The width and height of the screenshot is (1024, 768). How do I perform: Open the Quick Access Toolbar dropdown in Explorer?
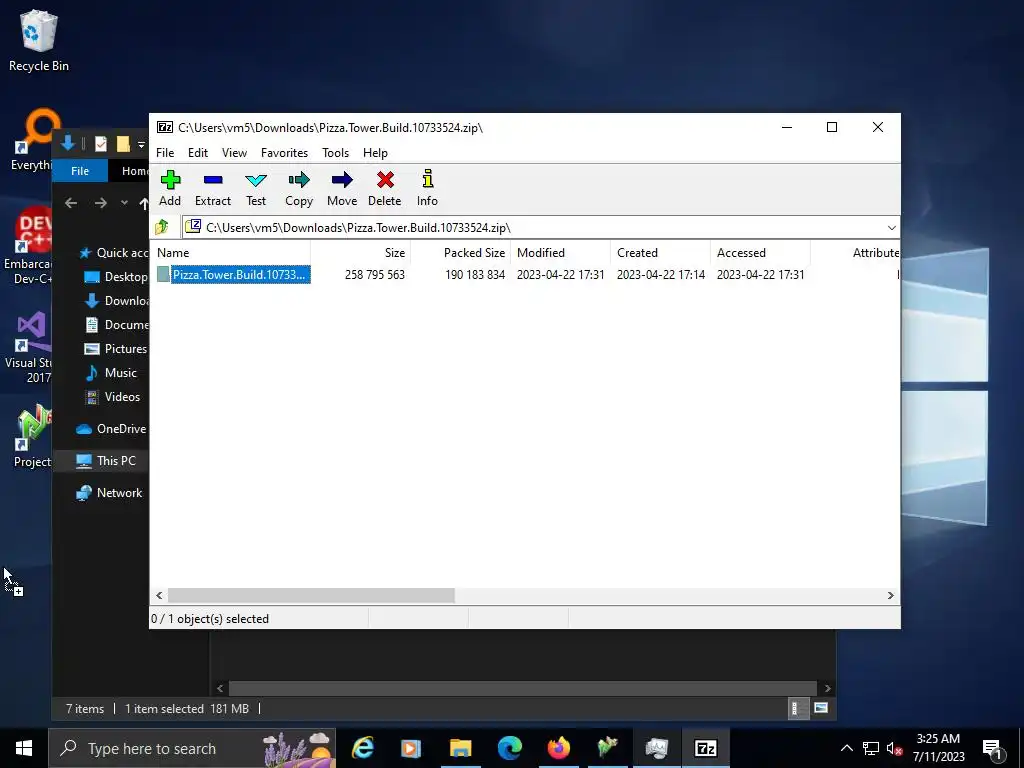(x=141, y=144)
